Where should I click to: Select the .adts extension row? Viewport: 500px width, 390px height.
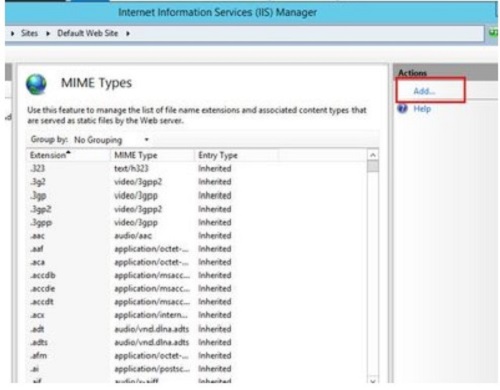point(197,342)
